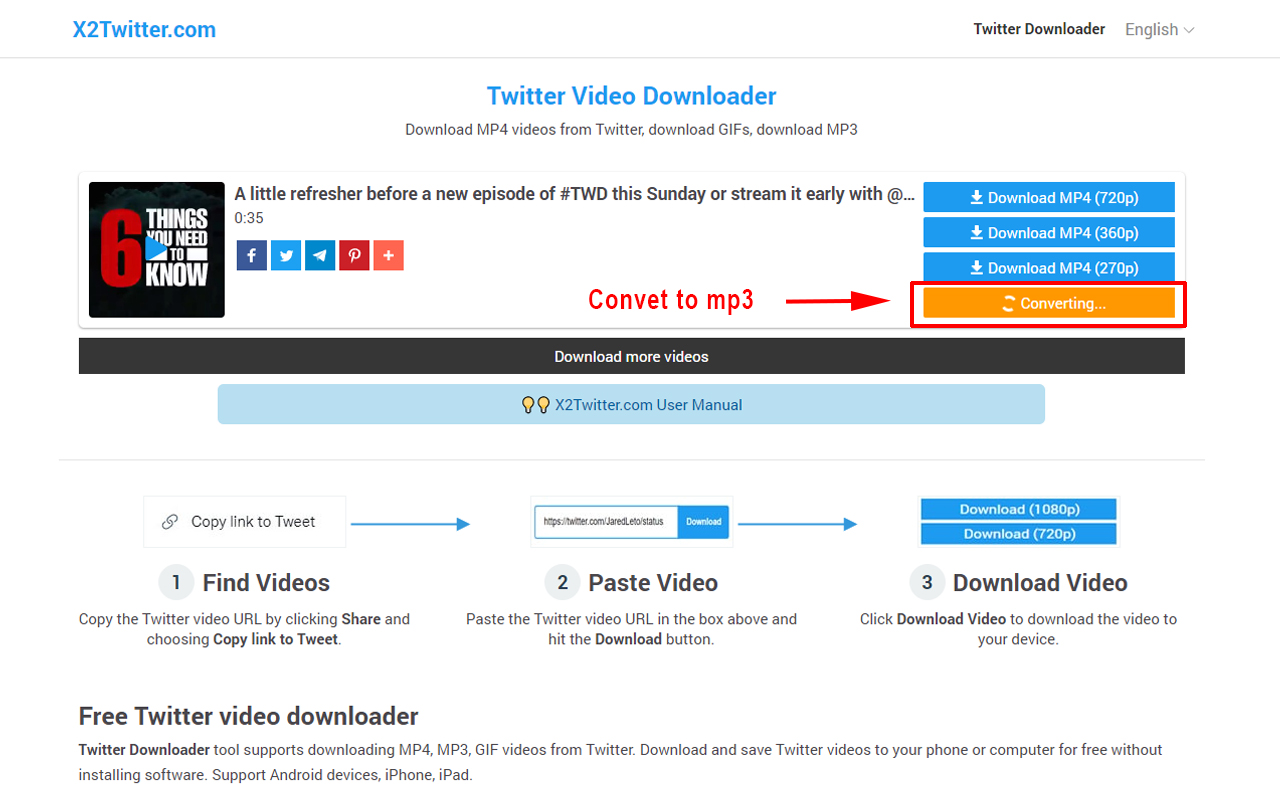The height and width of the screenshot is (800, 1280).
Task: Click the chevron next to English
Action: tap(1189, 29)
